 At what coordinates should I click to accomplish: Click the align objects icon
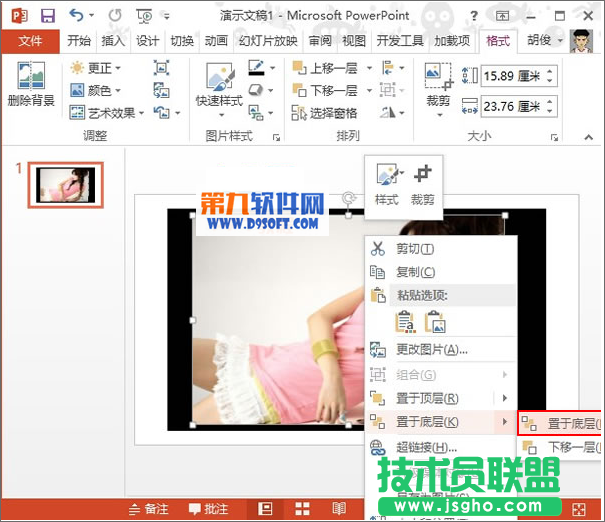pyautogui.click(x=388, y=68)
